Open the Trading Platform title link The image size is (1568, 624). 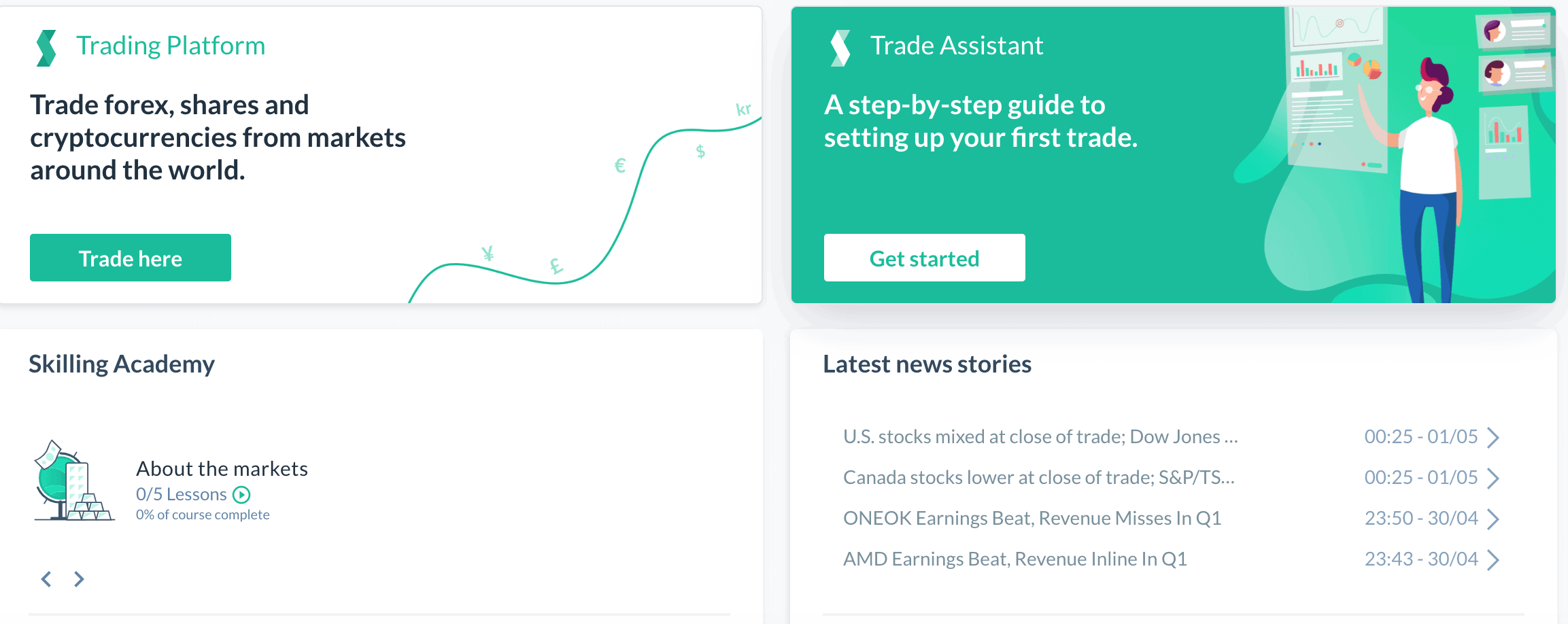click(170, 46)
